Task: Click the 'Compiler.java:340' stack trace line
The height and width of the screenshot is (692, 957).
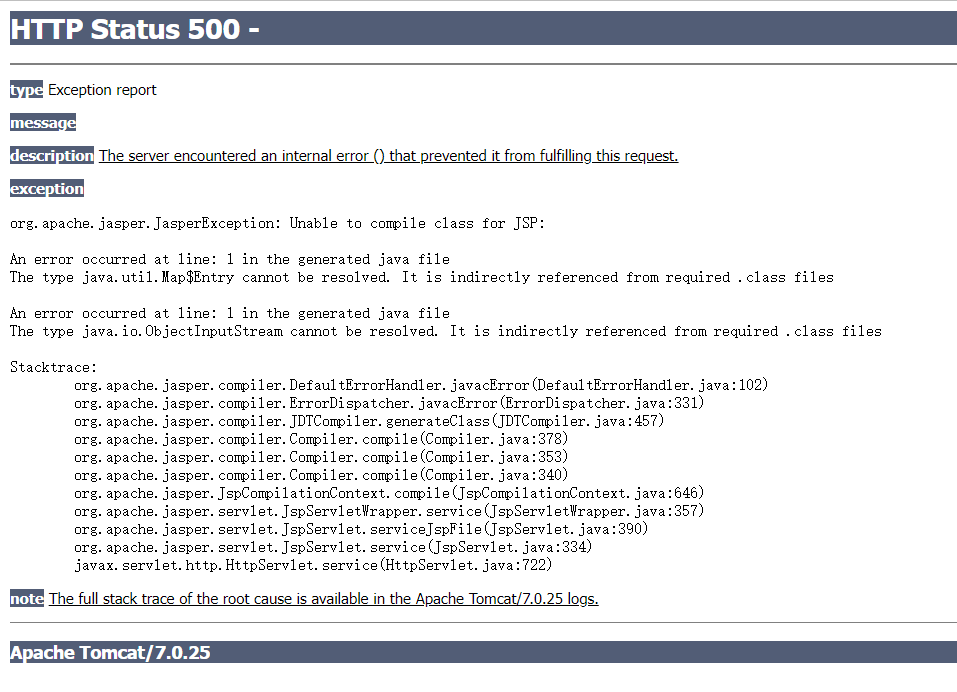Action: pos(321,475)
